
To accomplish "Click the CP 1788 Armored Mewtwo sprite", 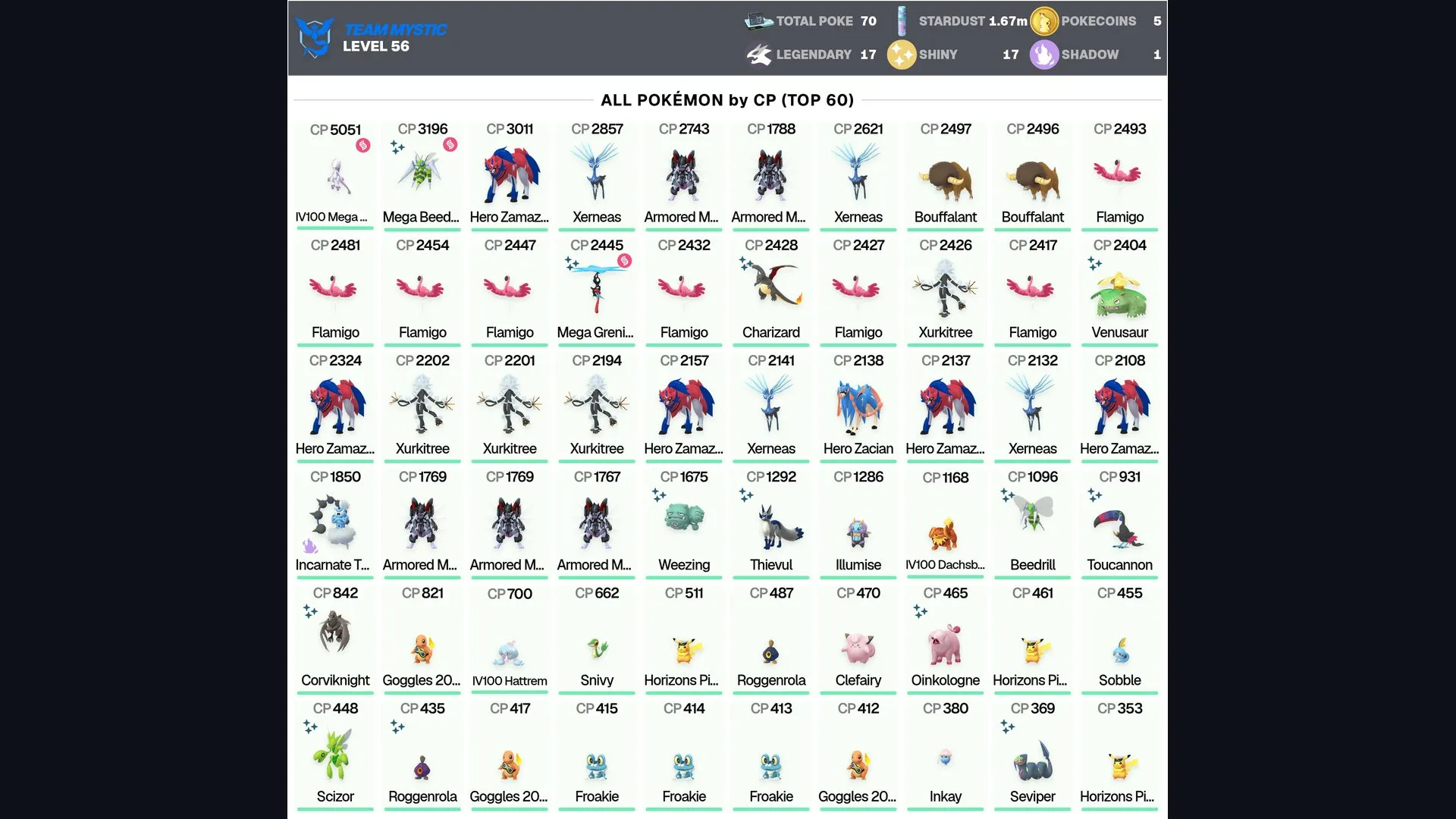I will 770,176.
